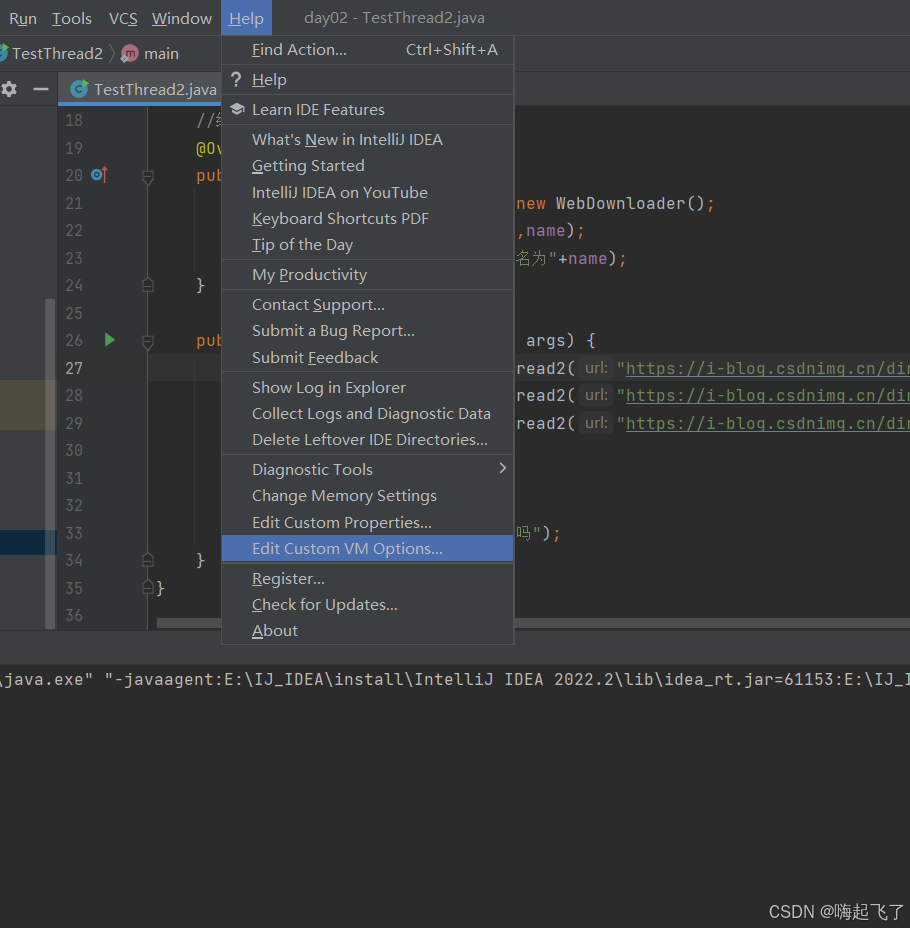Select Contact Support...
Viewport: 910px width, 928px height.
tap(367, 305)
